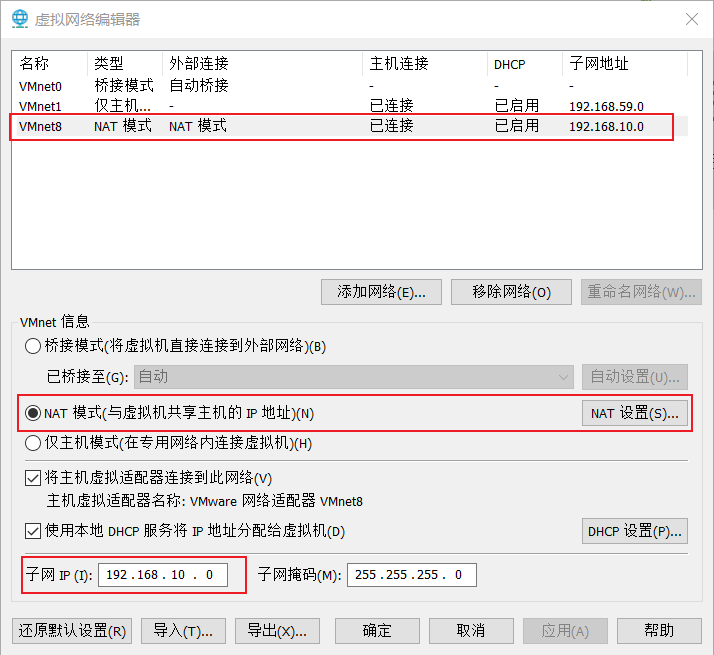Click NAT 模式 external connection cell of VMnet8

(x=198, y=126)
